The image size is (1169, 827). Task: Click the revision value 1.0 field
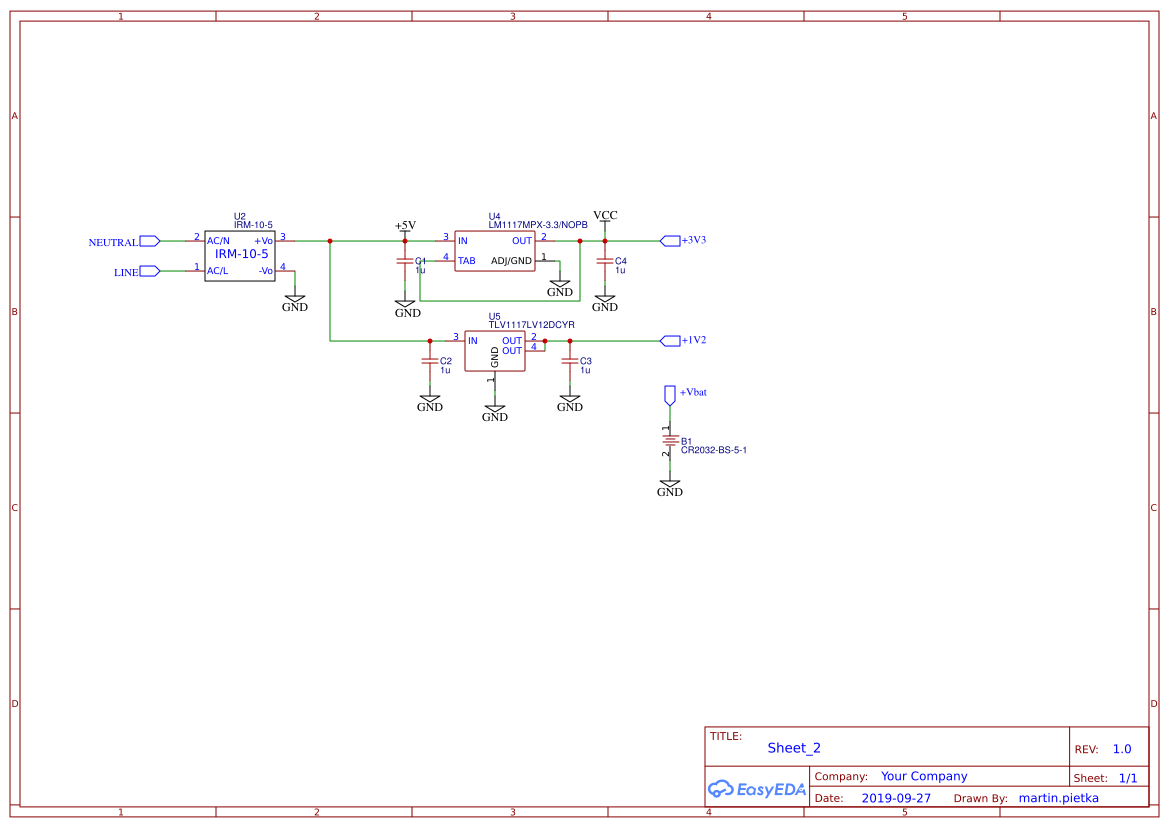coord(1120,748)
